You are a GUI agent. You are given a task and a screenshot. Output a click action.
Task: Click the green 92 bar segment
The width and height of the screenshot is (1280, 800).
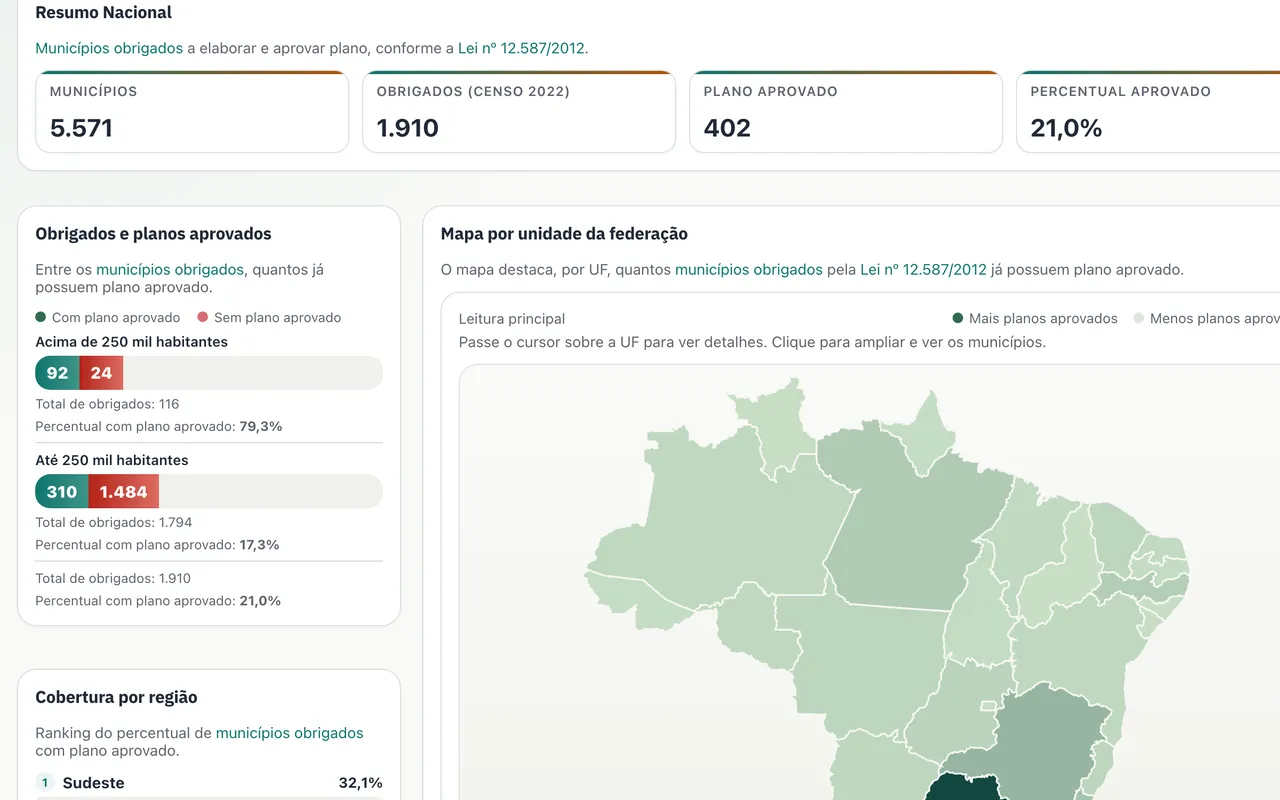point(57,373)
